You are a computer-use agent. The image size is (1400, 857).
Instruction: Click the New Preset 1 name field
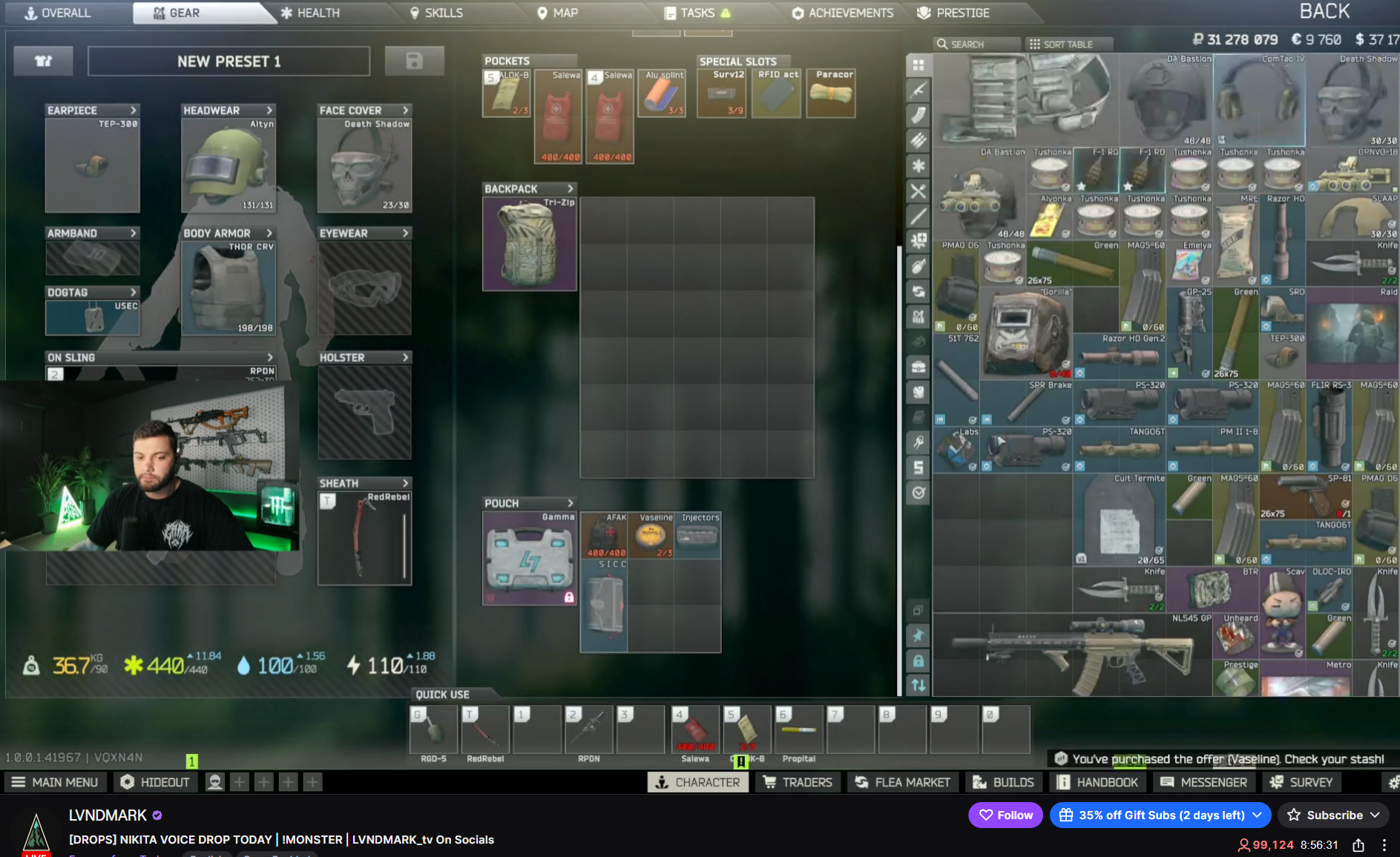click(229, 61)
